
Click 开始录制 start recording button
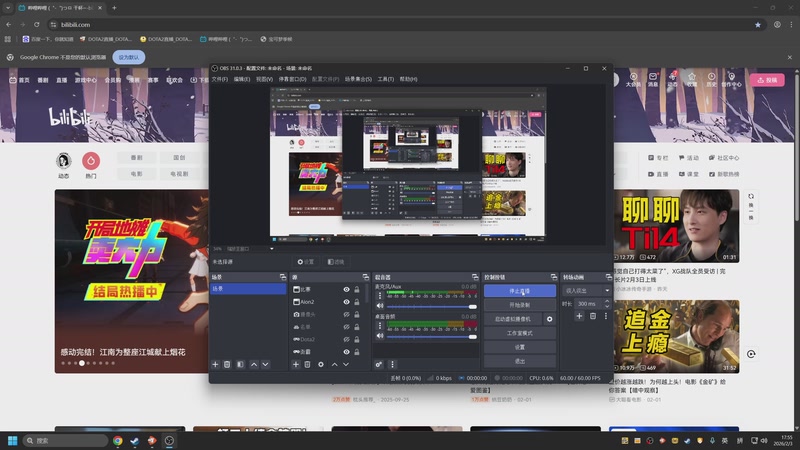point(520,305)
